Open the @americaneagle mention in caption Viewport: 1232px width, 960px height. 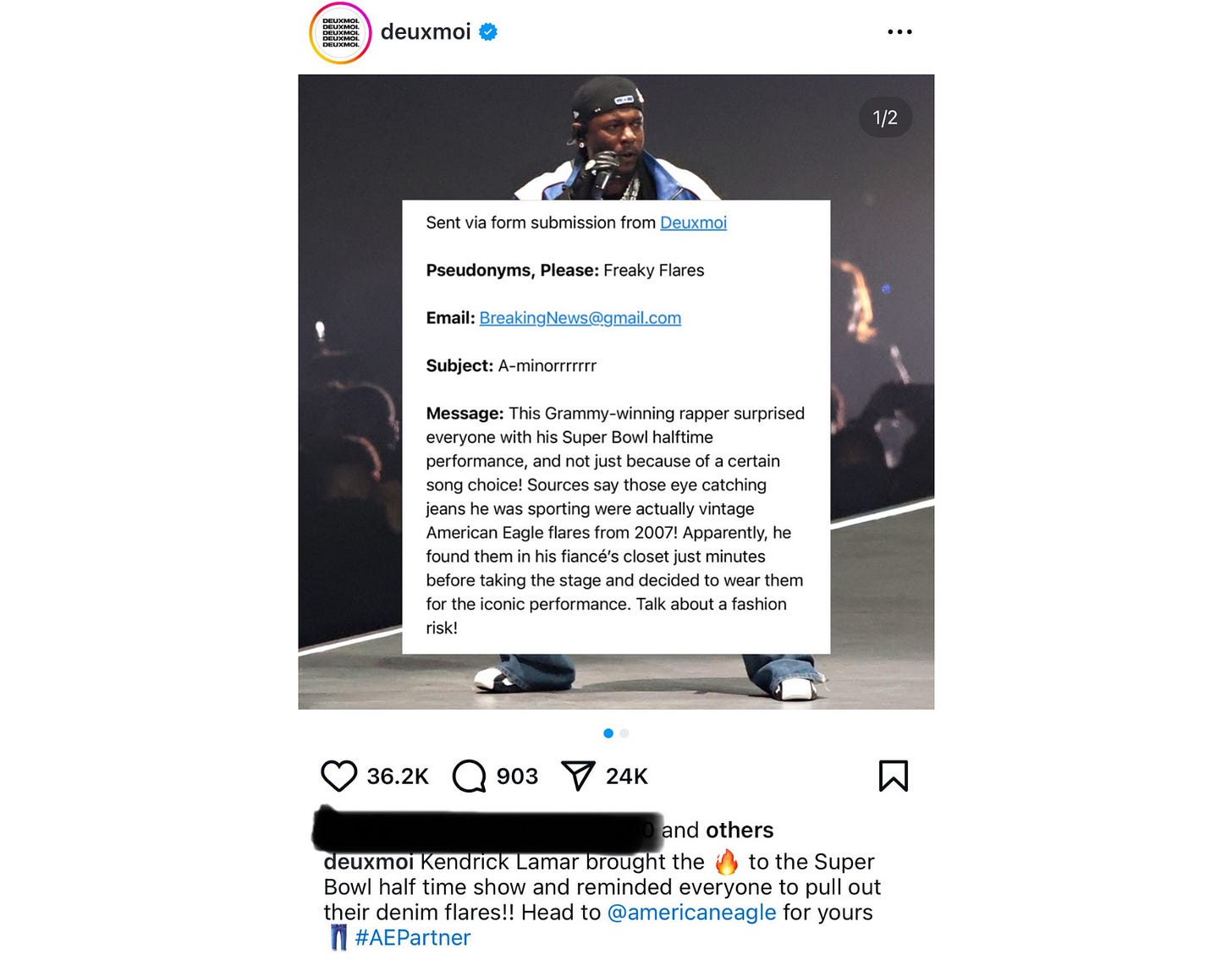[x=691, y=912]
